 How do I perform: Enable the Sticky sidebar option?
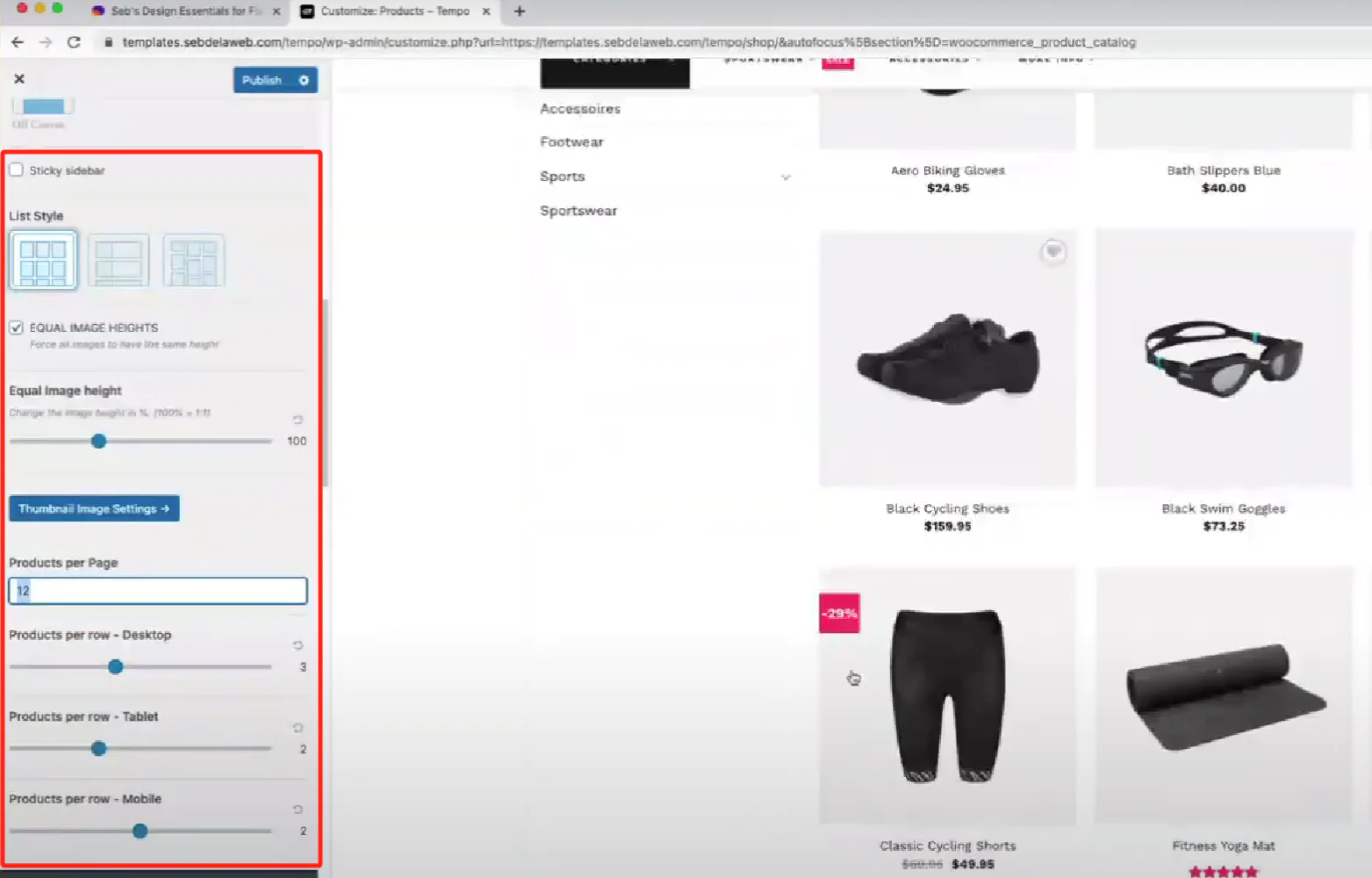pyautogui.click(x=16, y=169)
